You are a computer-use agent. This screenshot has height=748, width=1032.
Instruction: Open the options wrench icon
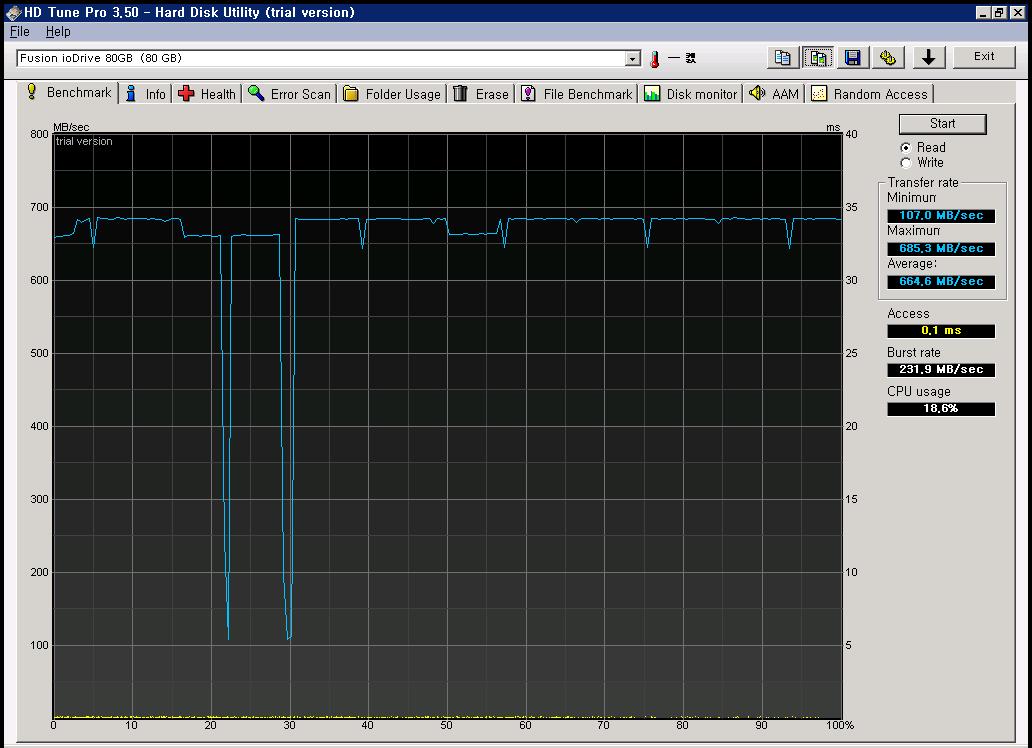pos(888,58)
